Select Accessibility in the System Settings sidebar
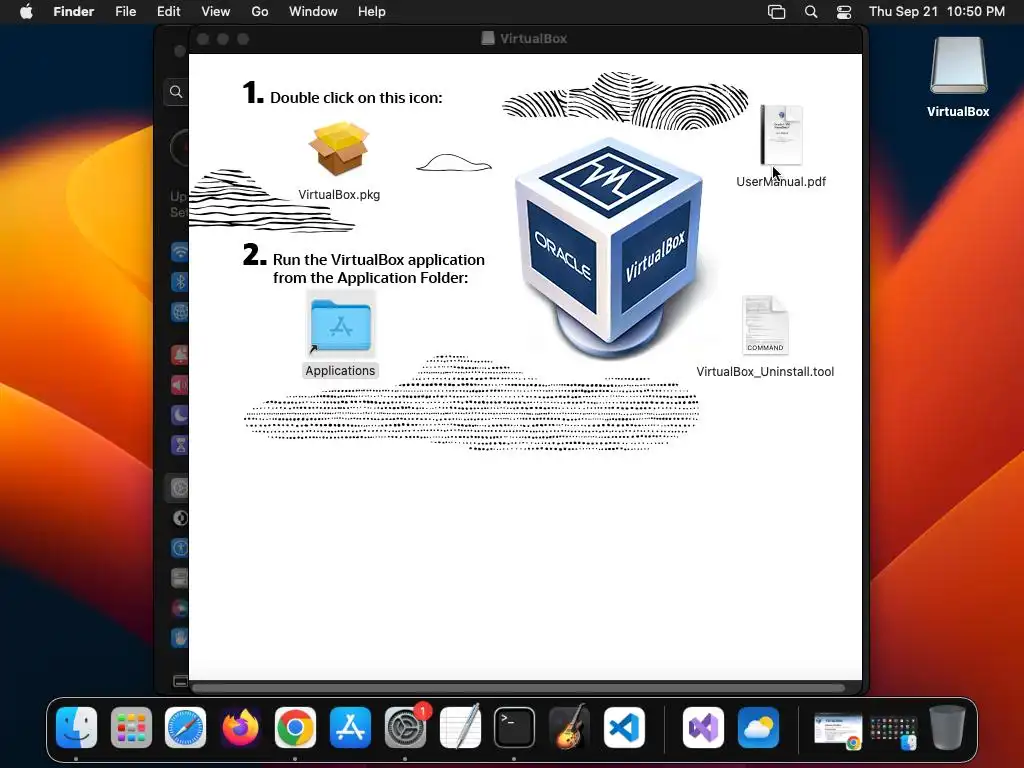The image size is (1024, 768). (180, 548)
